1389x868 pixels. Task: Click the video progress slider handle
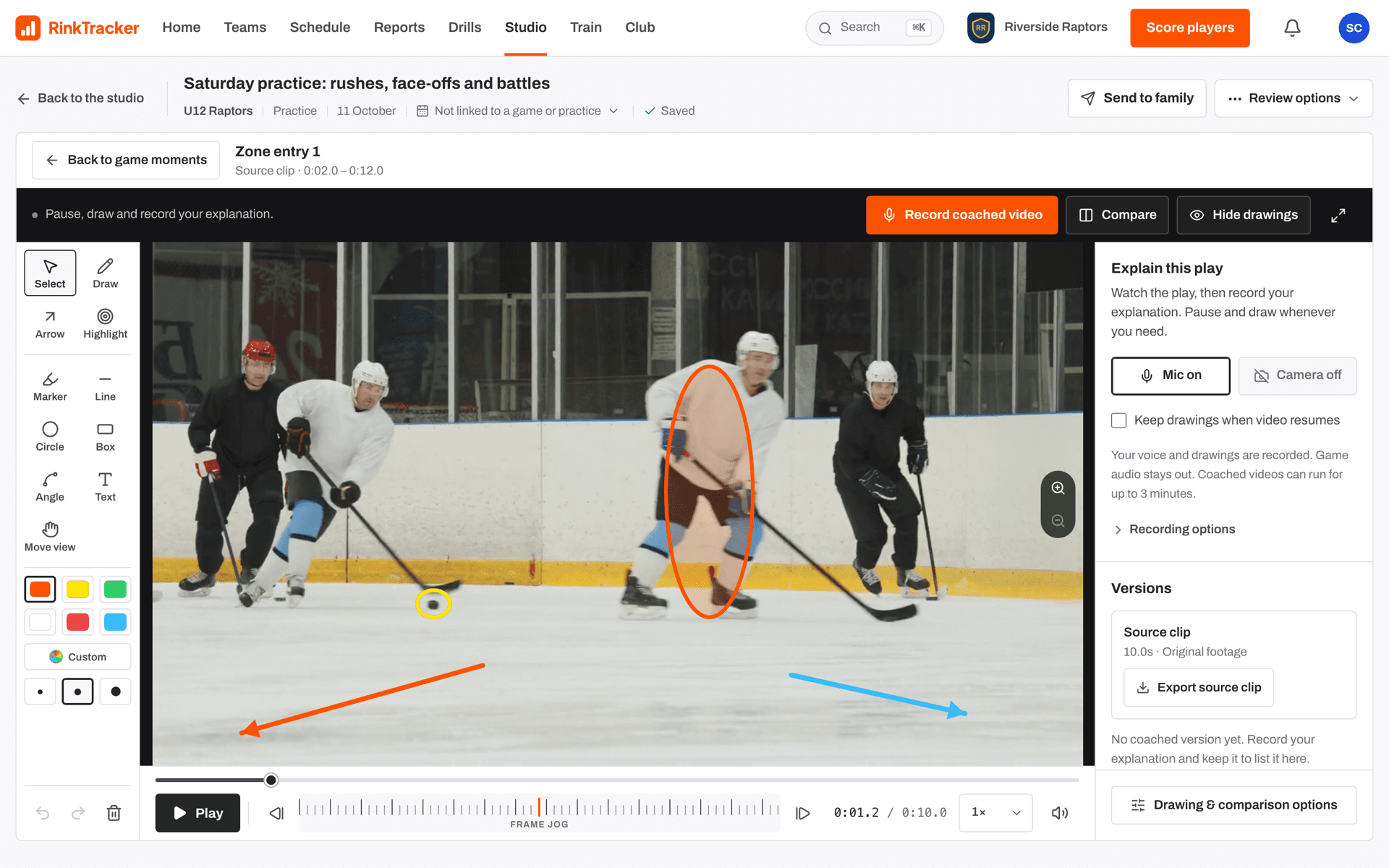pos(271,780)
